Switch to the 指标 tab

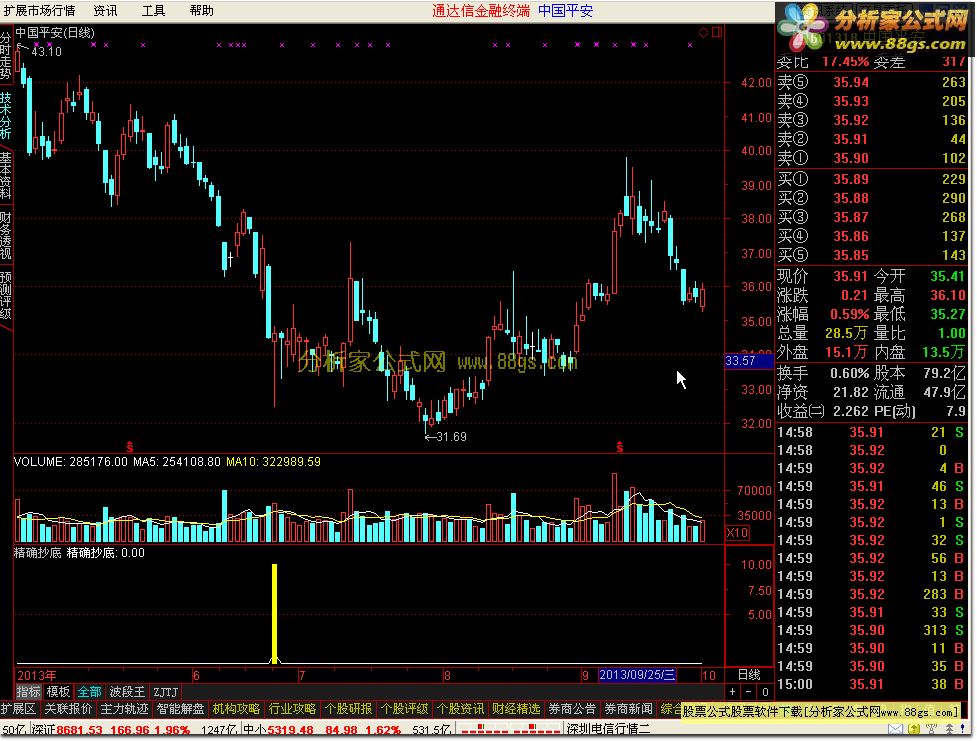pyautogui.click(x=29, y=692)
